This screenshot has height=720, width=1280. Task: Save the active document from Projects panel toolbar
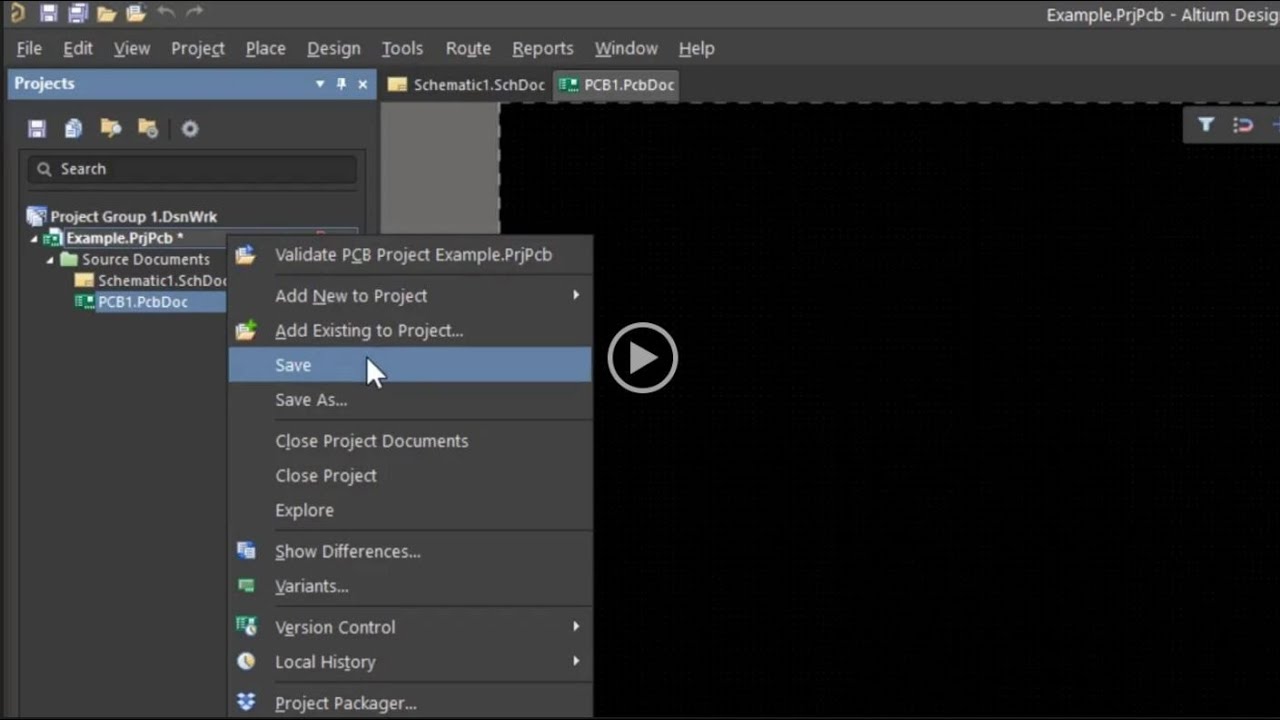point(37,128)
